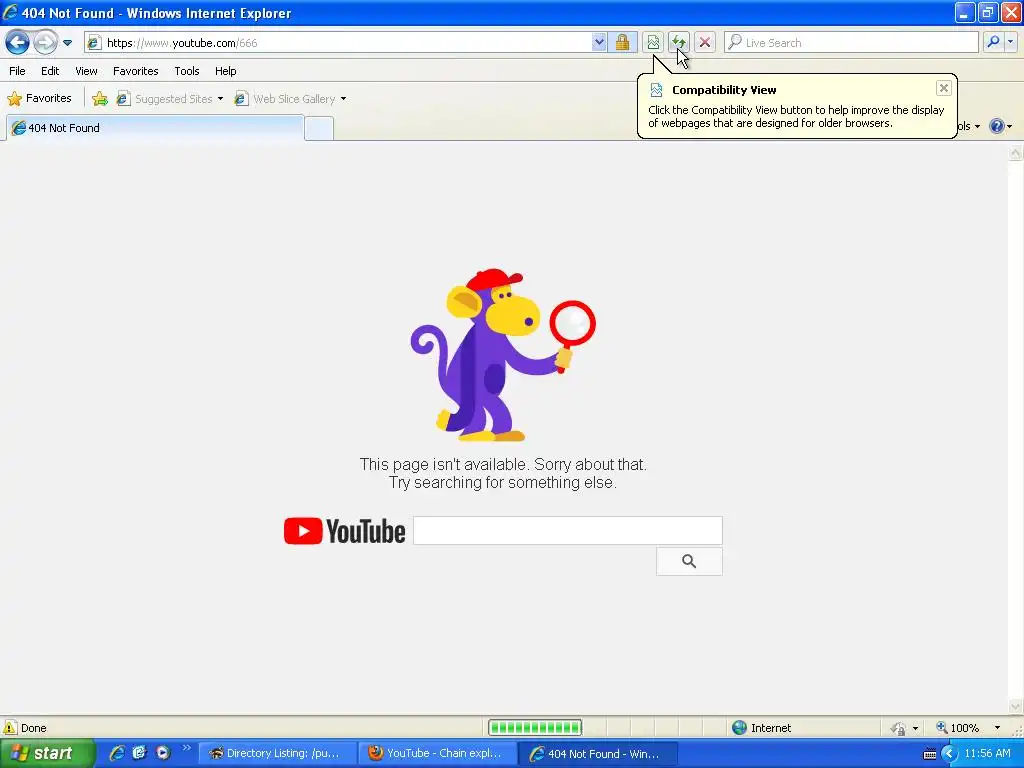The image size is (1024, 768).
Task: Click the Outlook Express Quick Launch icon
Action: click(139, 753)
